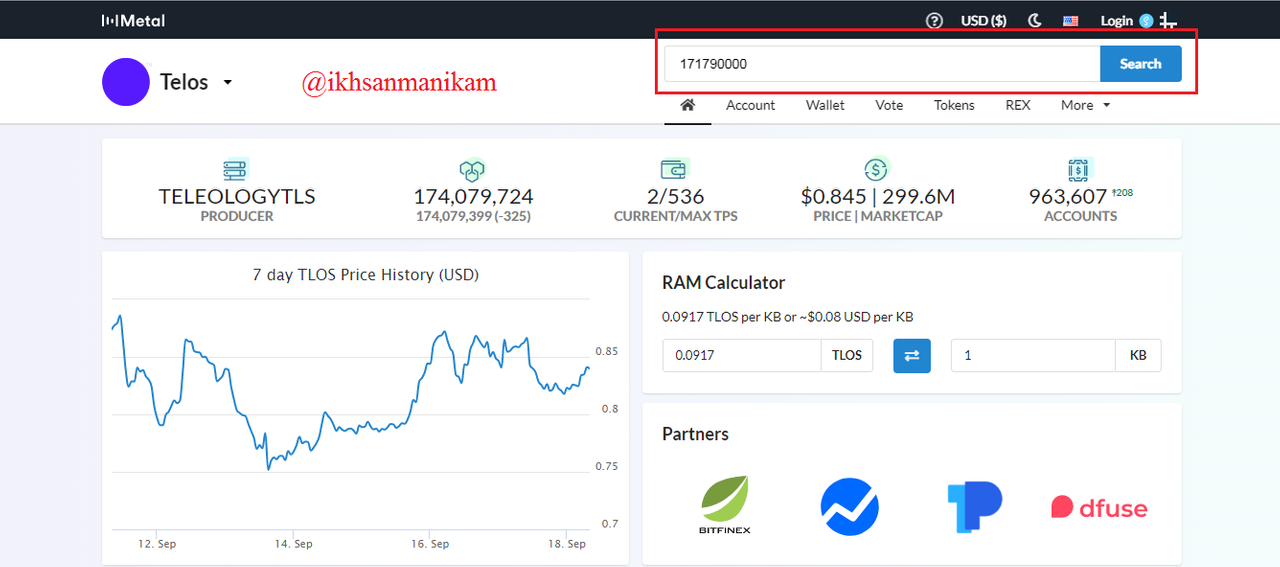This screenshot has height=567, width=1280.
Task: Click the TLOS unit label
Action: click(847, 355)
